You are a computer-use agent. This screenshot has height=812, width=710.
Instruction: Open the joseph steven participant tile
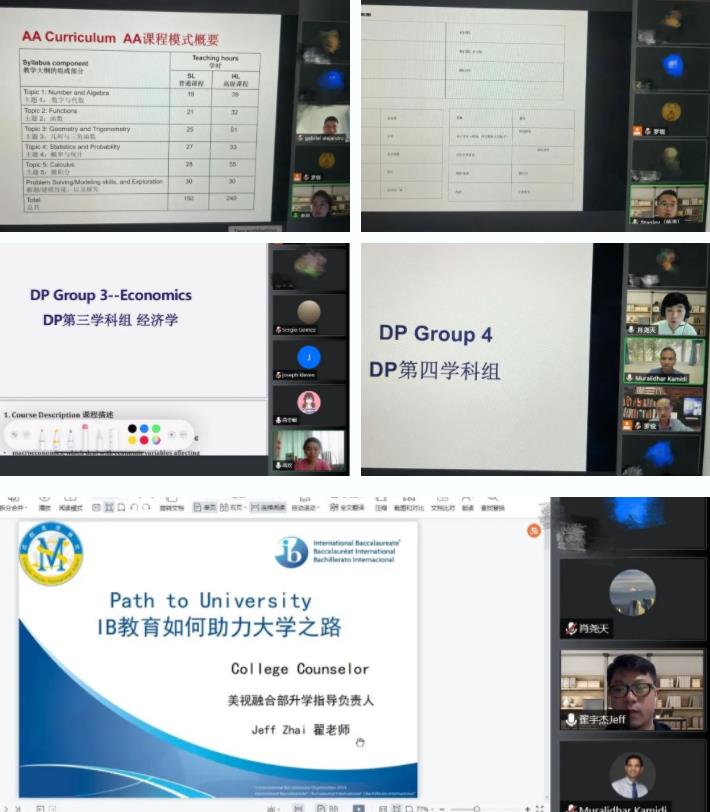click(x=309, y=360)
